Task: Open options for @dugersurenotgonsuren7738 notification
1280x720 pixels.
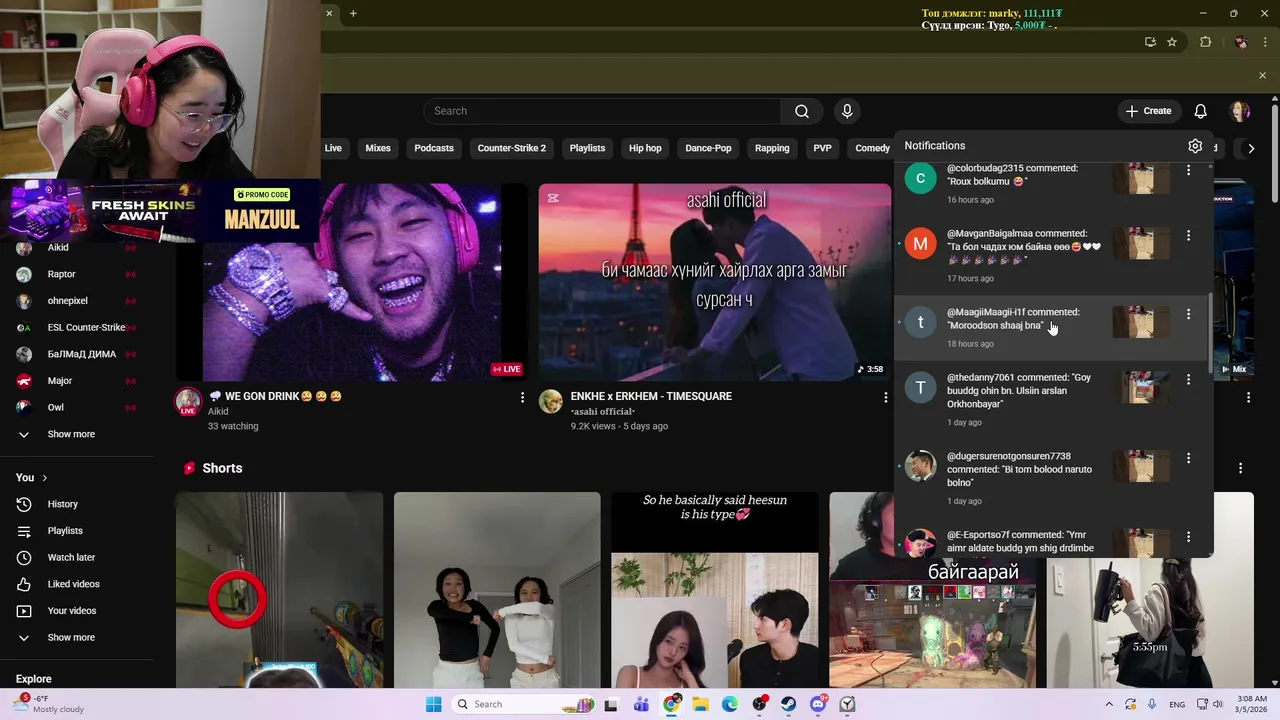Action: tap(1188, 458)
